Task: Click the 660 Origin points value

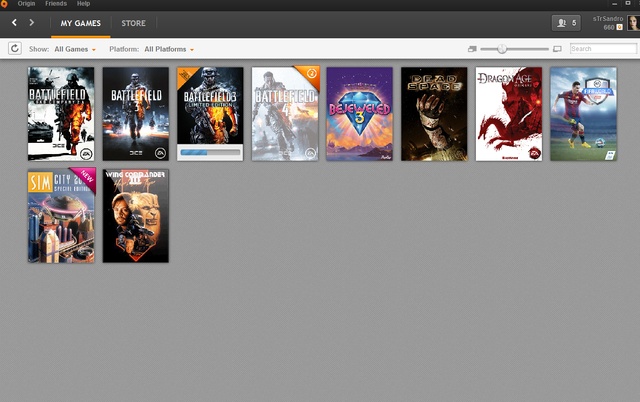Action: tap(609, 27)
